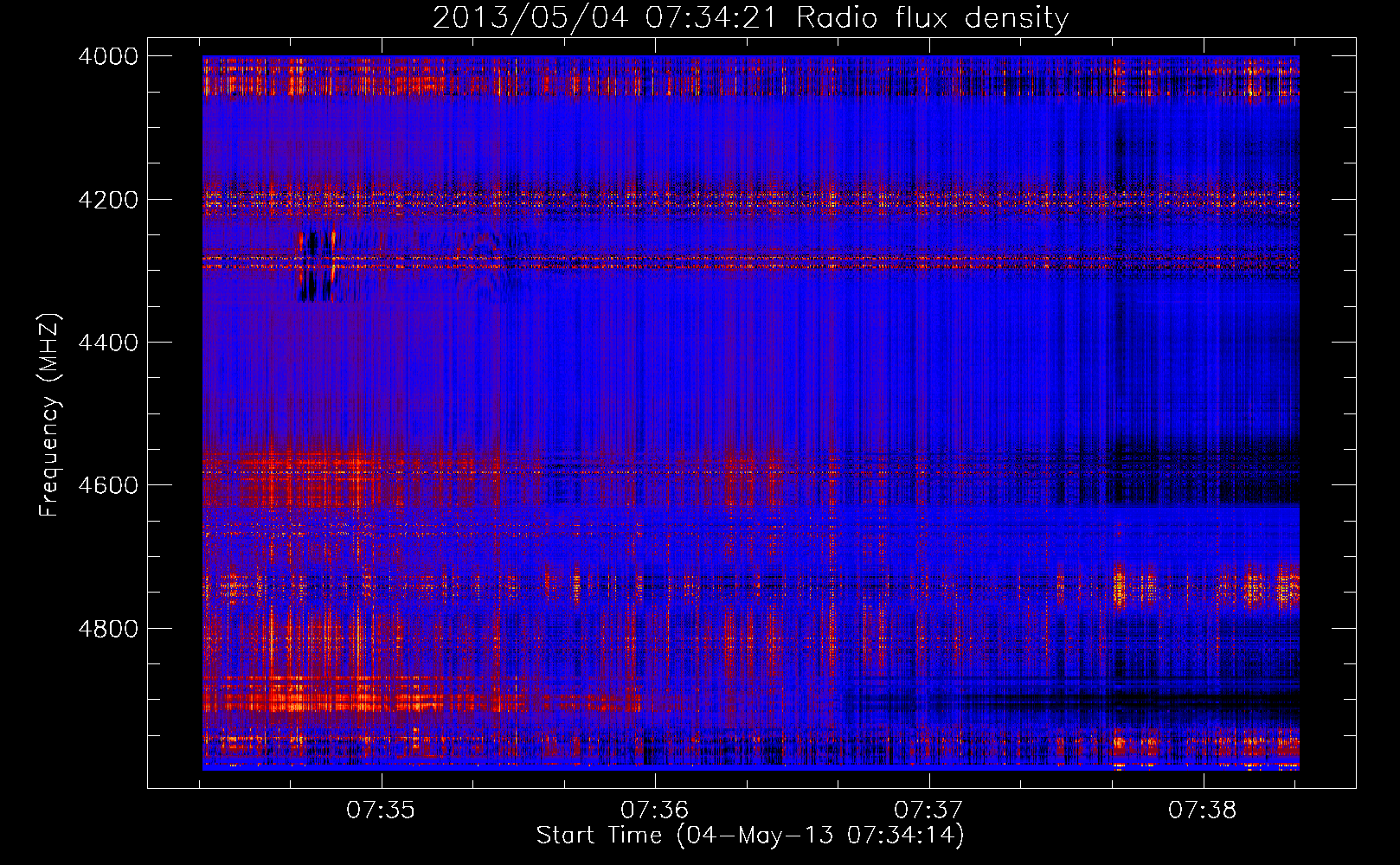Select the 4800 frequency tick label
The height and width of the screenshot is (865, 1400).
tap(108, 628)
